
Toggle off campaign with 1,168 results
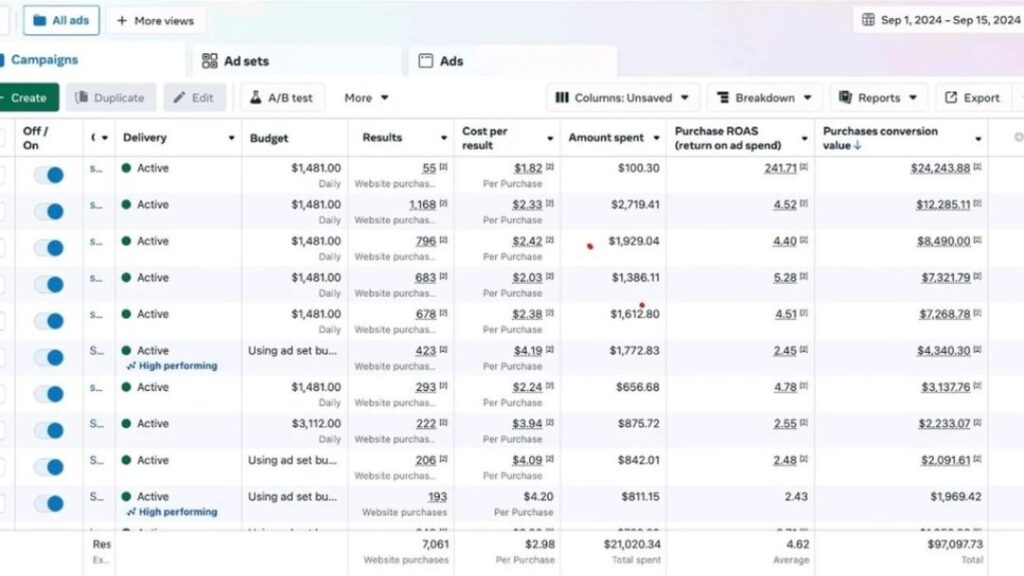coord(49,212)
